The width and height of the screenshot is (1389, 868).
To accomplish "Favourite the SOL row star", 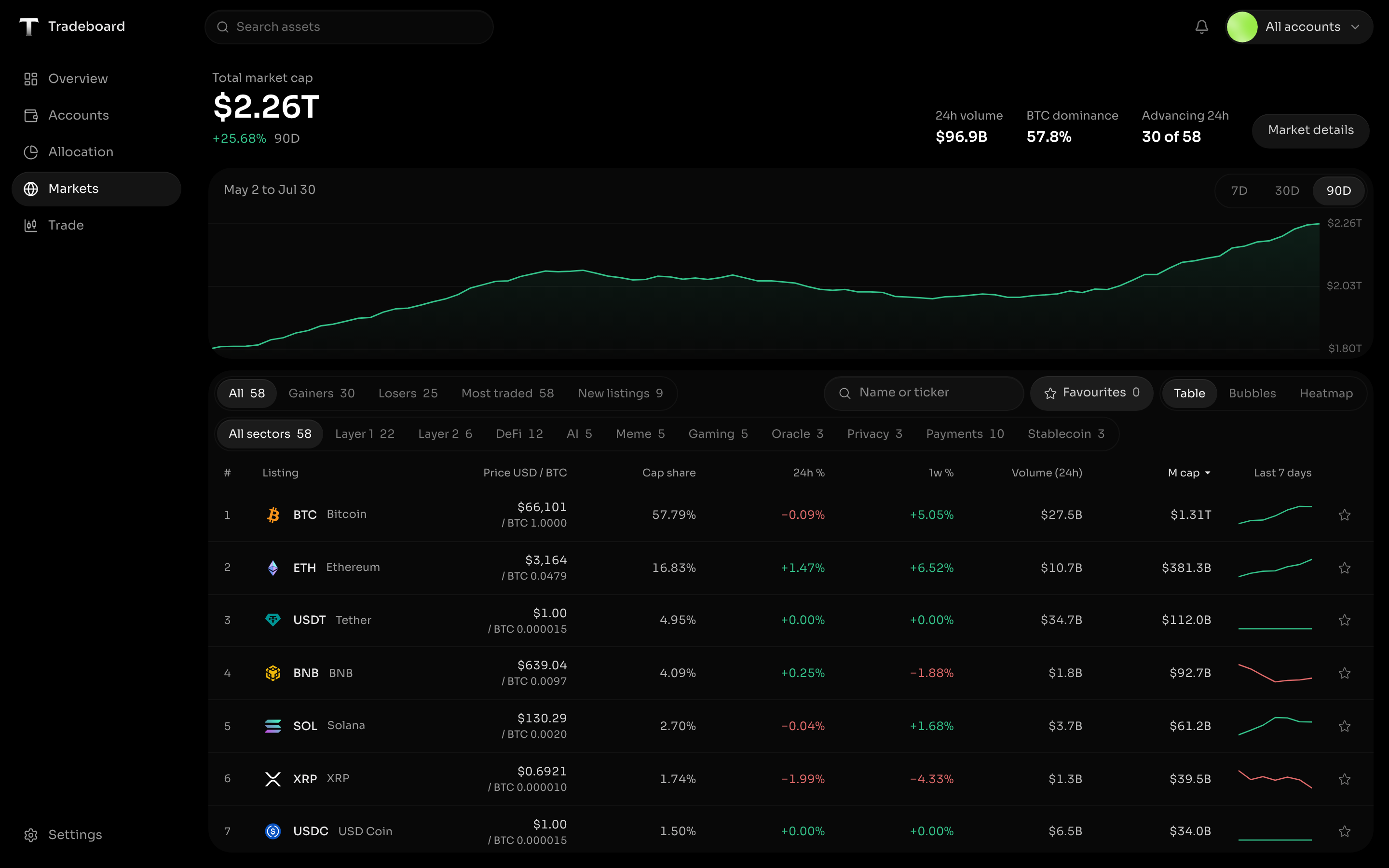I will pyautogui.click(x=1344, y=726).
